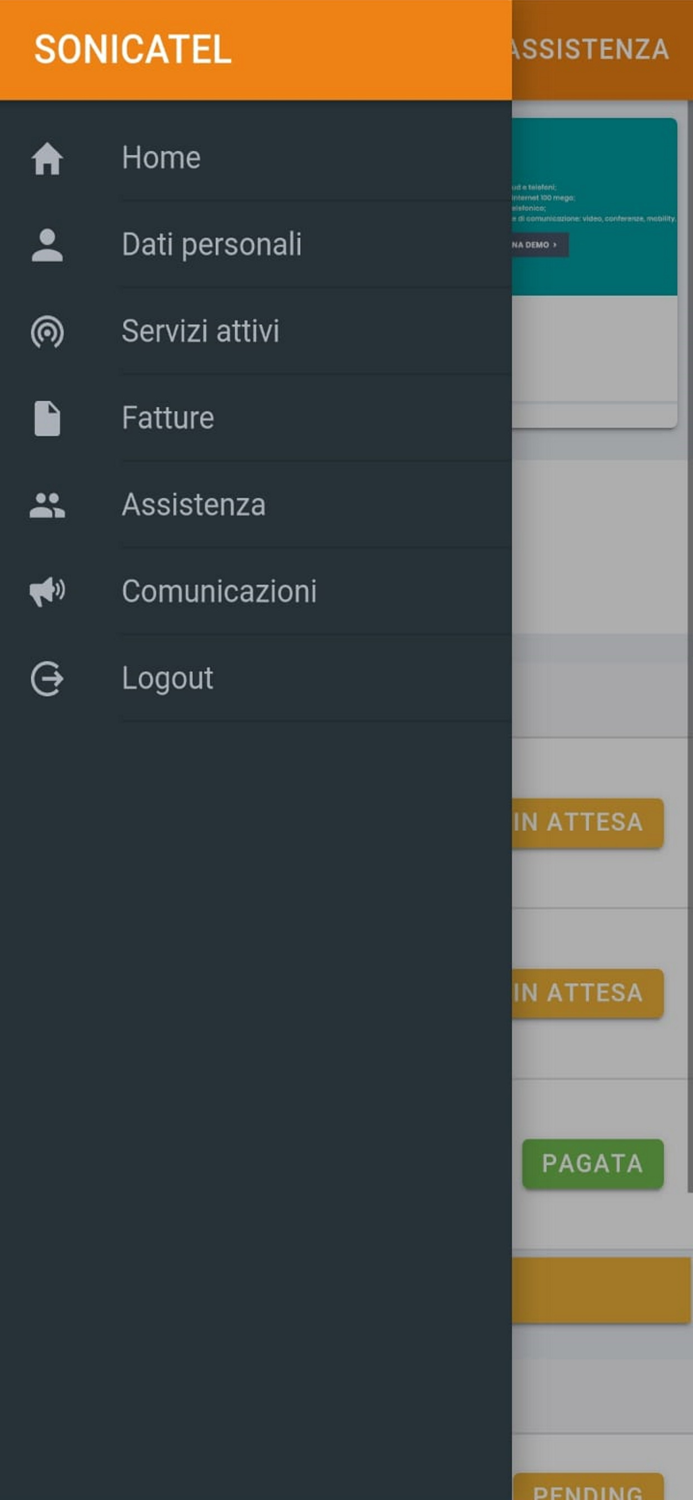Click the SONICATEL drawer header title
Image resolution: width=693 pixels, height=1500 pixels.
coord(133,50)
